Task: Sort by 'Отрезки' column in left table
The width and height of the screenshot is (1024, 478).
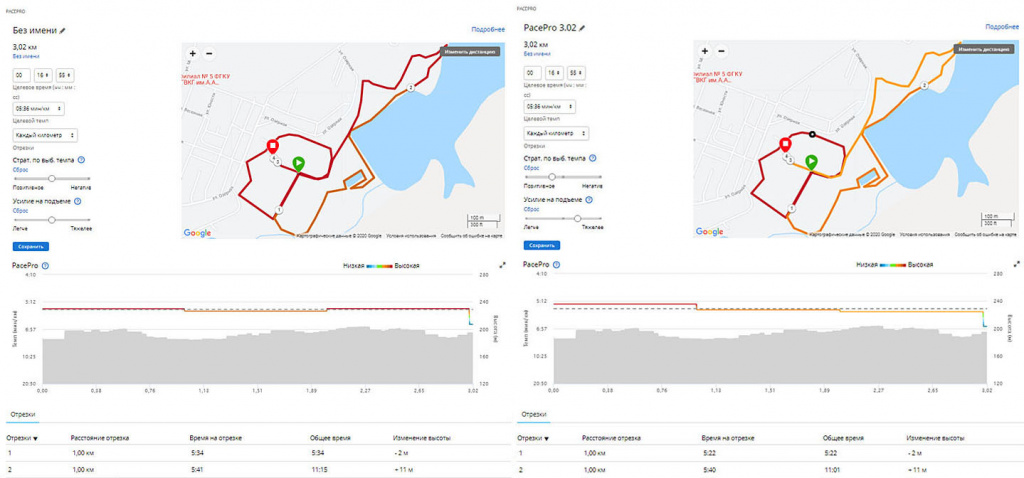Action: (22, 438)
